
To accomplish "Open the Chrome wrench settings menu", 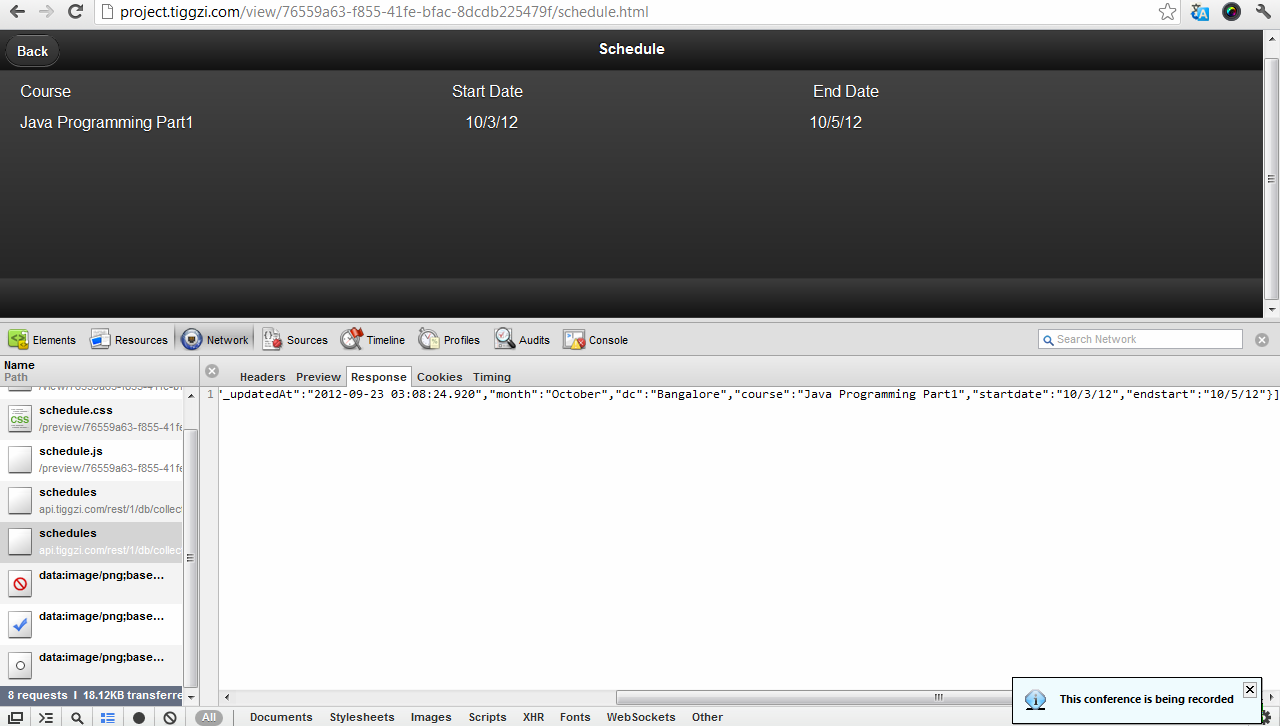I will click(x=1263, y=12).
